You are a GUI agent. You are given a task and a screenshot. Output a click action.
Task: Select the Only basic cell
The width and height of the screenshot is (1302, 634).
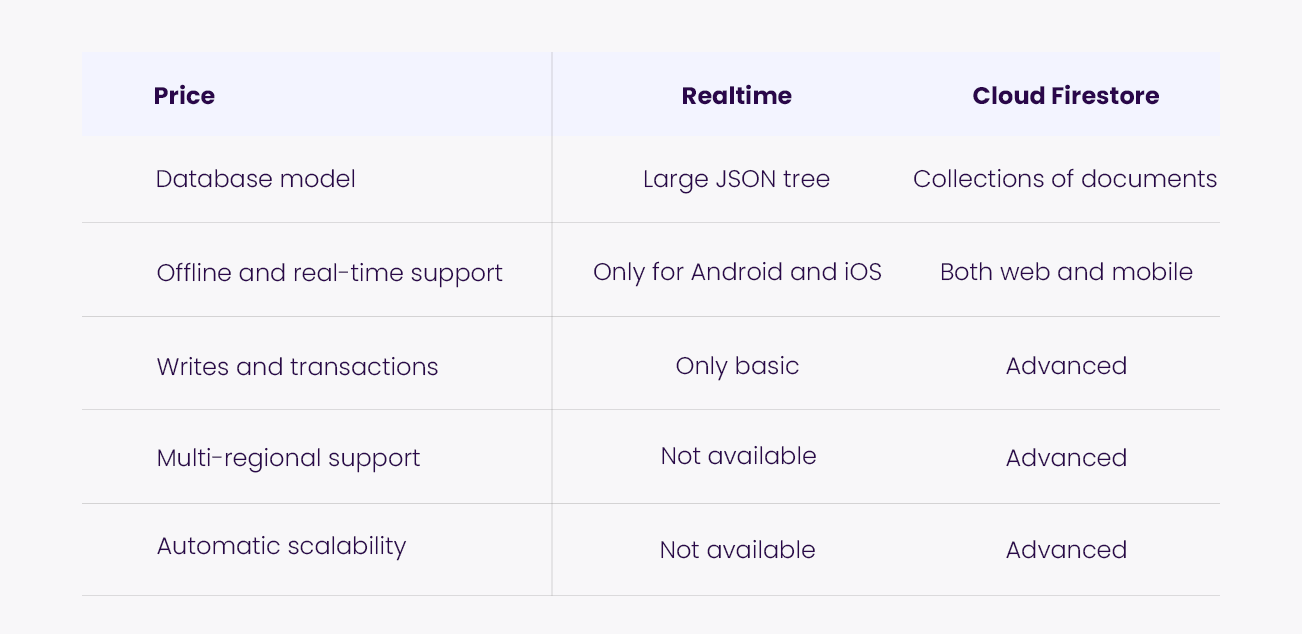[738, 366]
